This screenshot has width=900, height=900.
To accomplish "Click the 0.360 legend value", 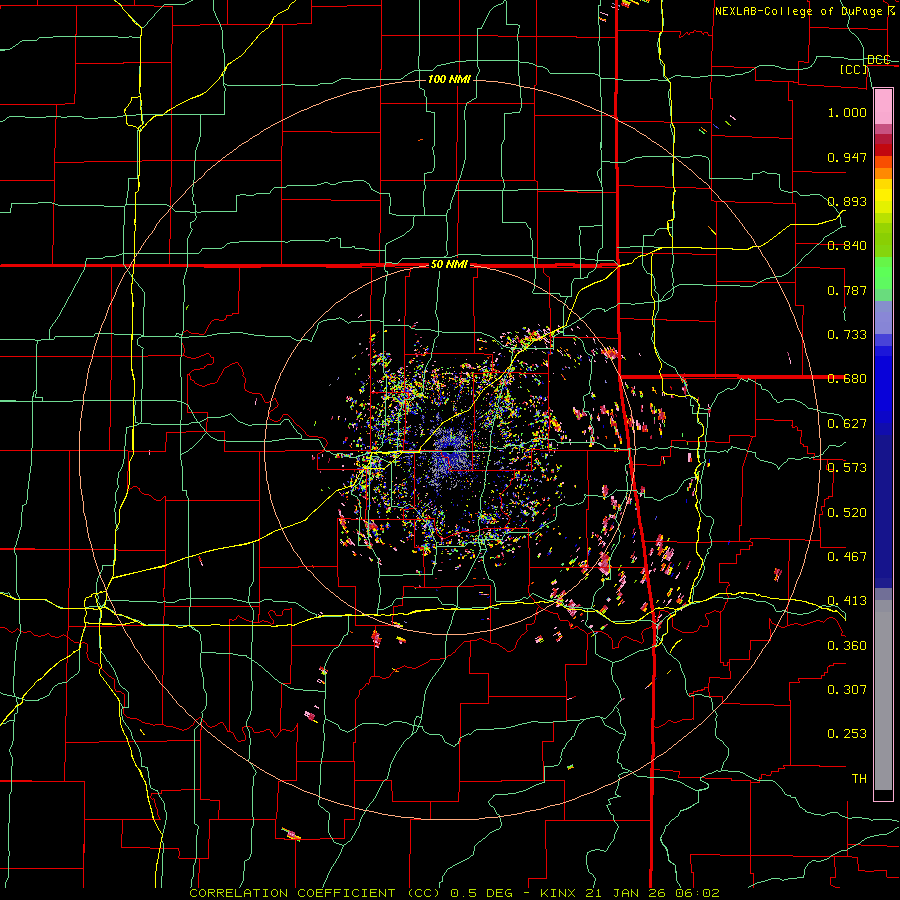I will (847, 645).
